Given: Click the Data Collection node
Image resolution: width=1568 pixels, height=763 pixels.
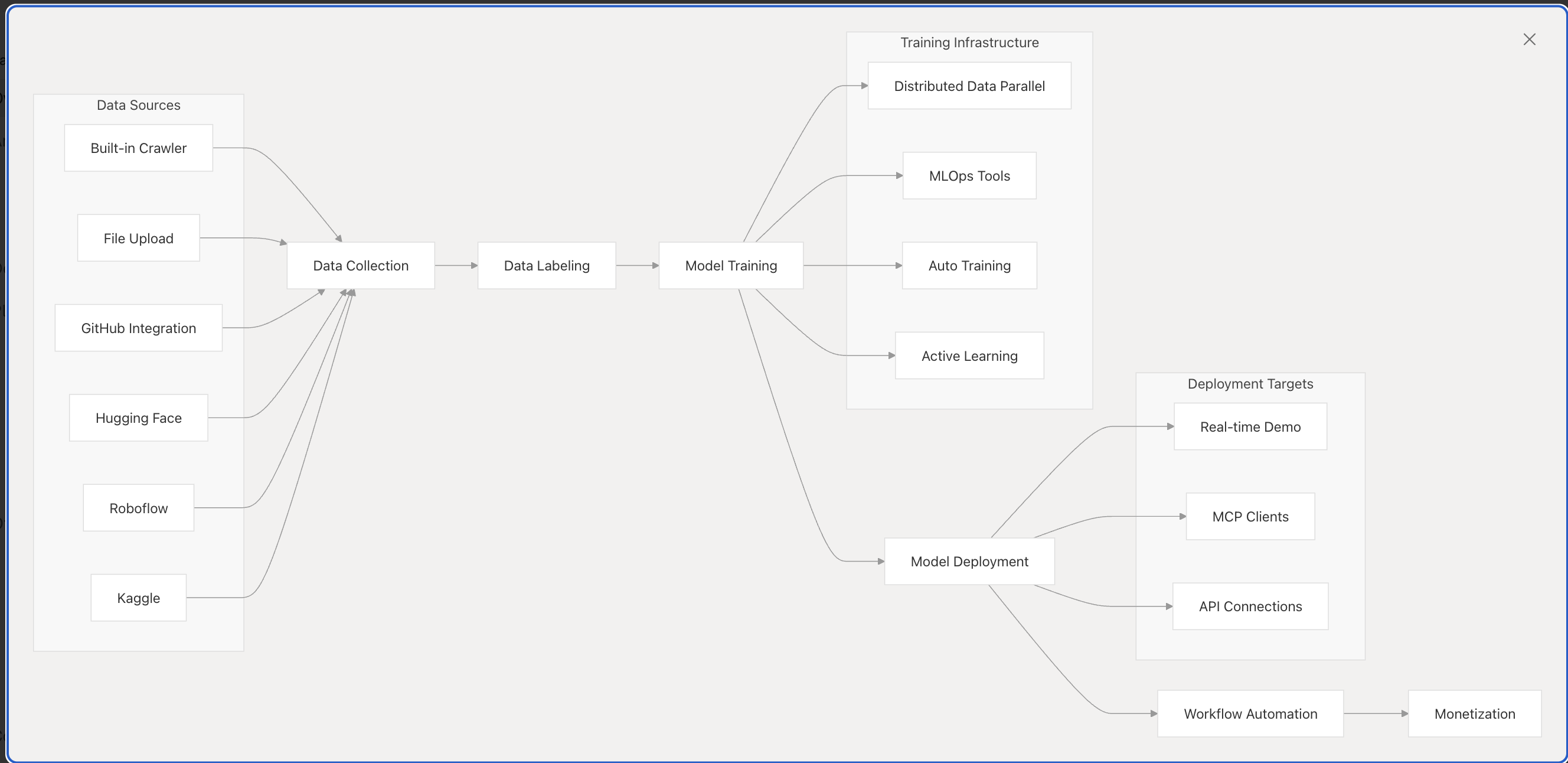Looking at the screenshot, I should point(360,266).
